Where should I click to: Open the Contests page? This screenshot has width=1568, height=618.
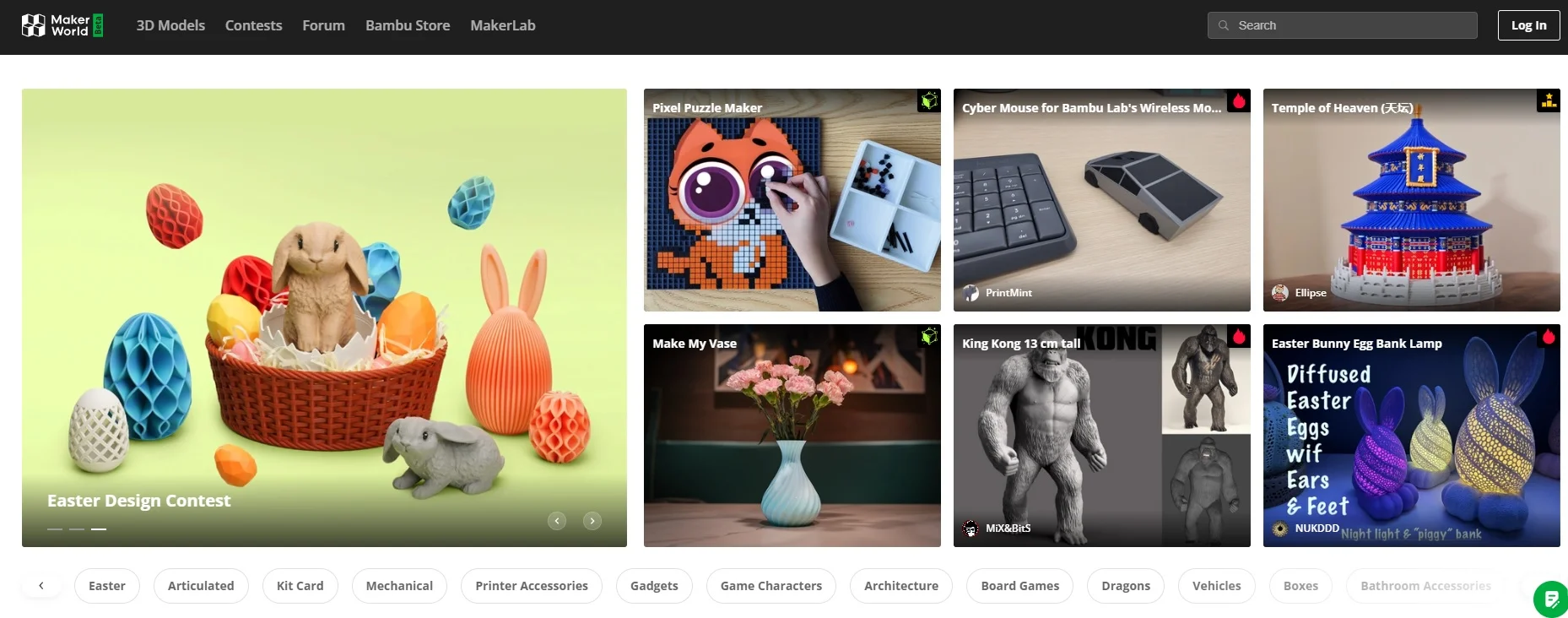coord(253,25)
